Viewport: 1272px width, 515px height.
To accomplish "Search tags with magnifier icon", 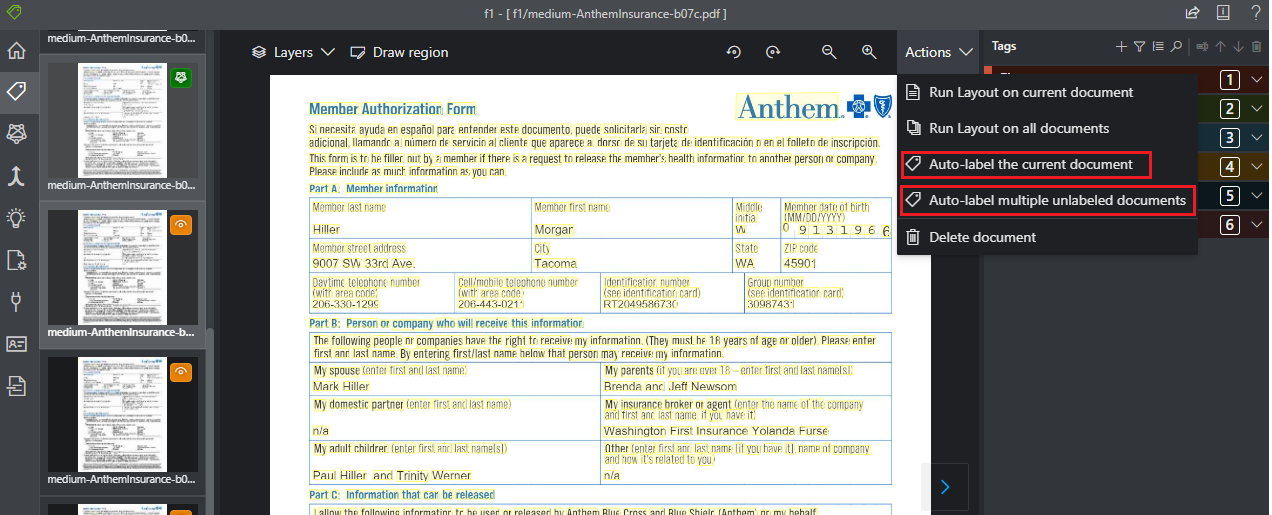I will point(1176,46).
